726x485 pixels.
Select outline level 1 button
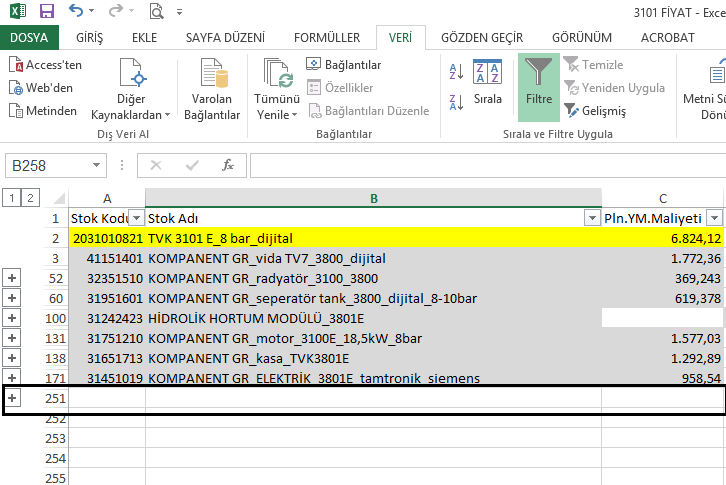pyautogui.click(x=12, y=198)
